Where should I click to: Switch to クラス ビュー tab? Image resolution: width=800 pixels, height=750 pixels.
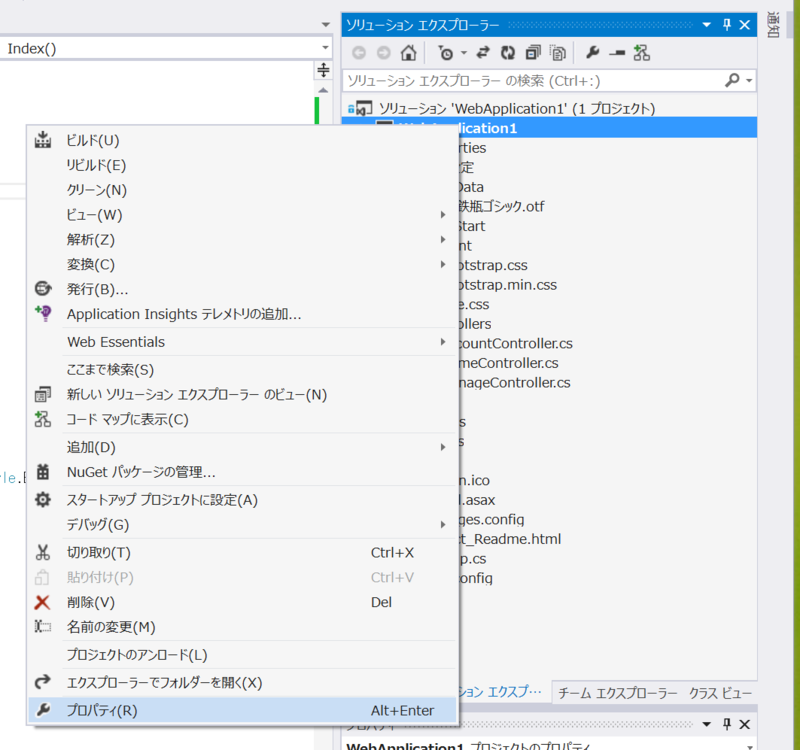click(x=720, y=693)
